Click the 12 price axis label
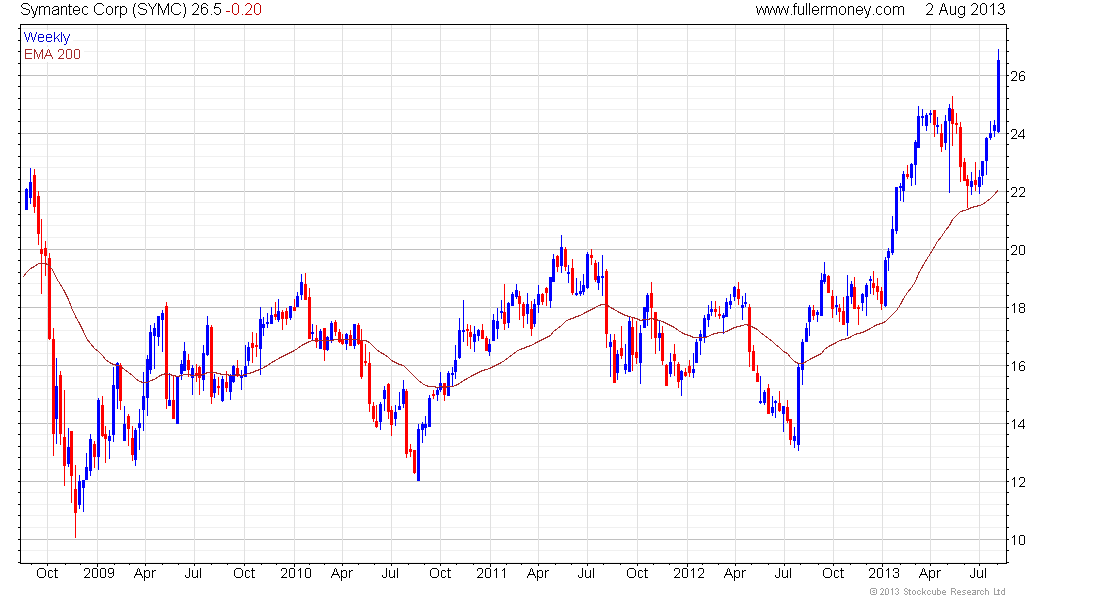Screen dimensions: 1100x600 1017,482
